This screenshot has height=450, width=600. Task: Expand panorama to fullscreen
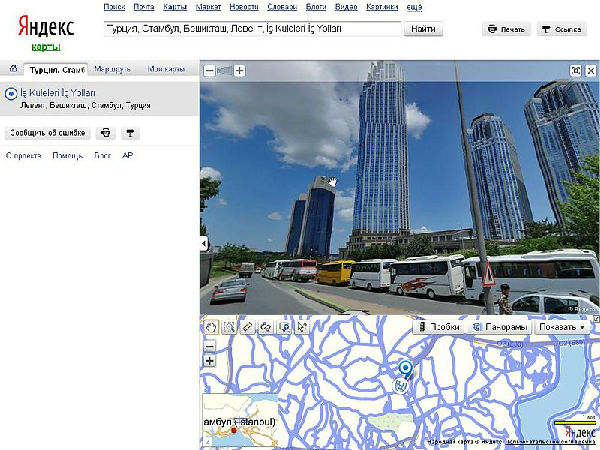point(576,71)
